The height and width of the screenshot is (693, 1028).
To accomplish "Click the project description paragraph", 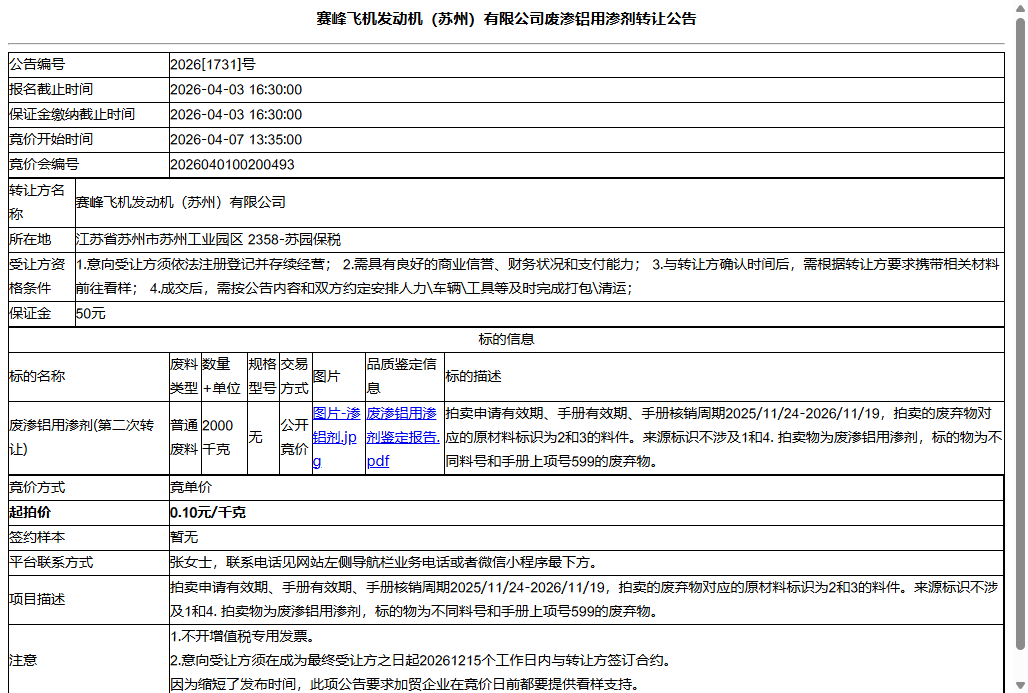I will coord(584,599).
